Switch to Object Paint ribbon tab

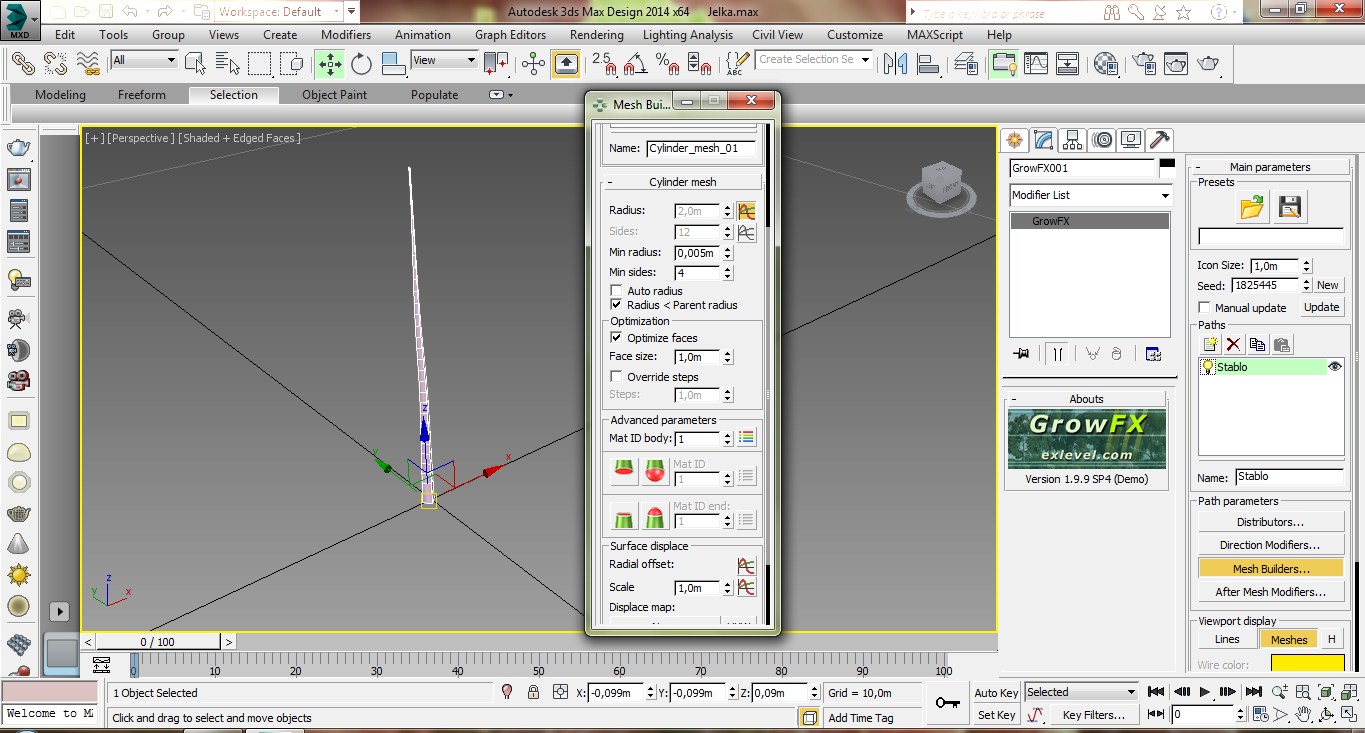pos(335,95)
